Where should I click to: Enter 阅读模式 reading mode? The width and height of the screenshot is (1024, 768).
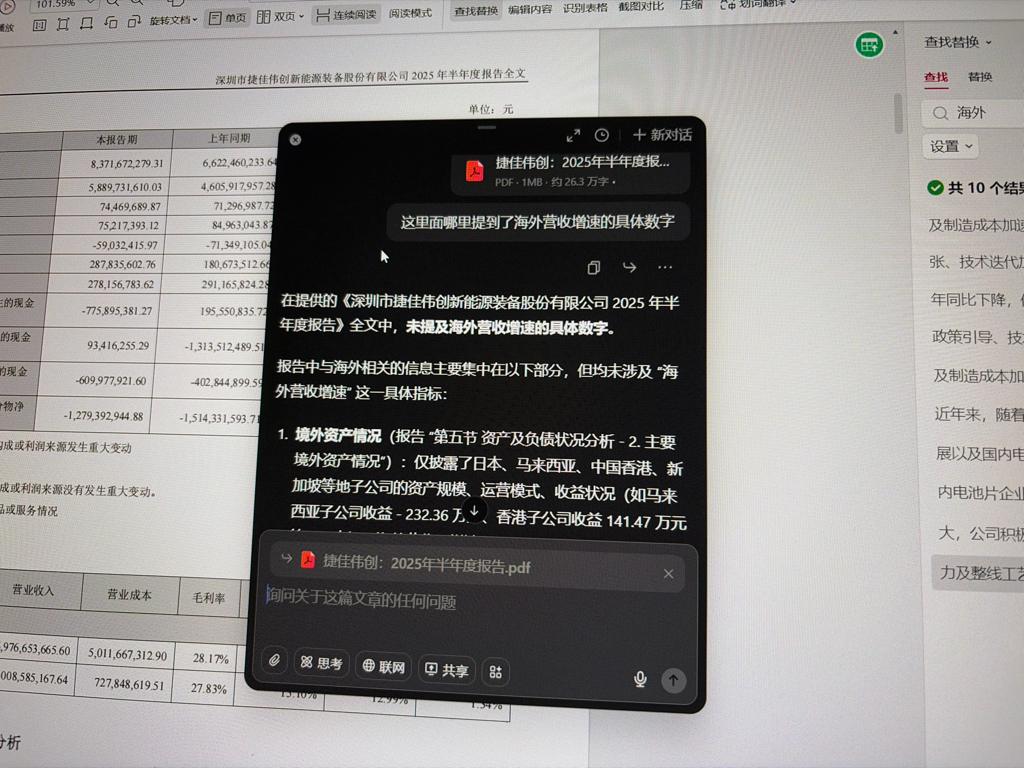click(x=410, y=12)
